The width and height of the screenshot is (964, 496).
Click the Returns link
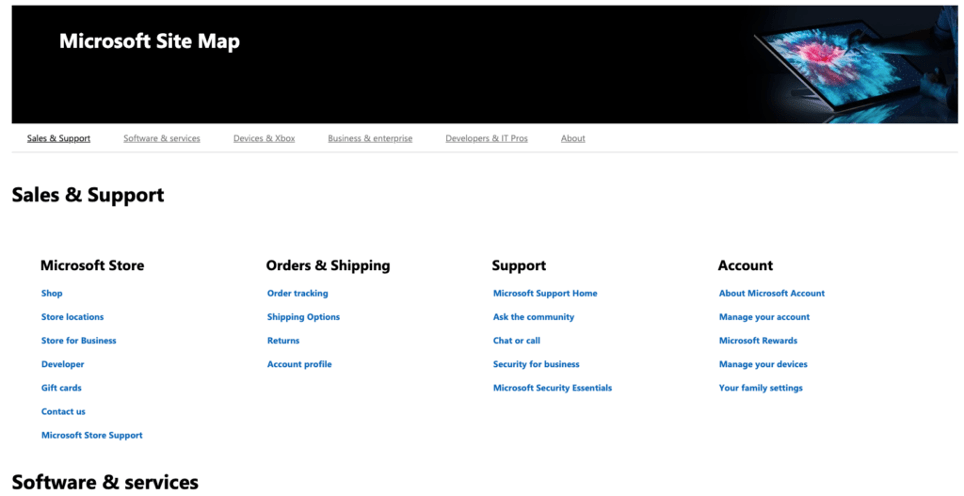pos(283,341)
